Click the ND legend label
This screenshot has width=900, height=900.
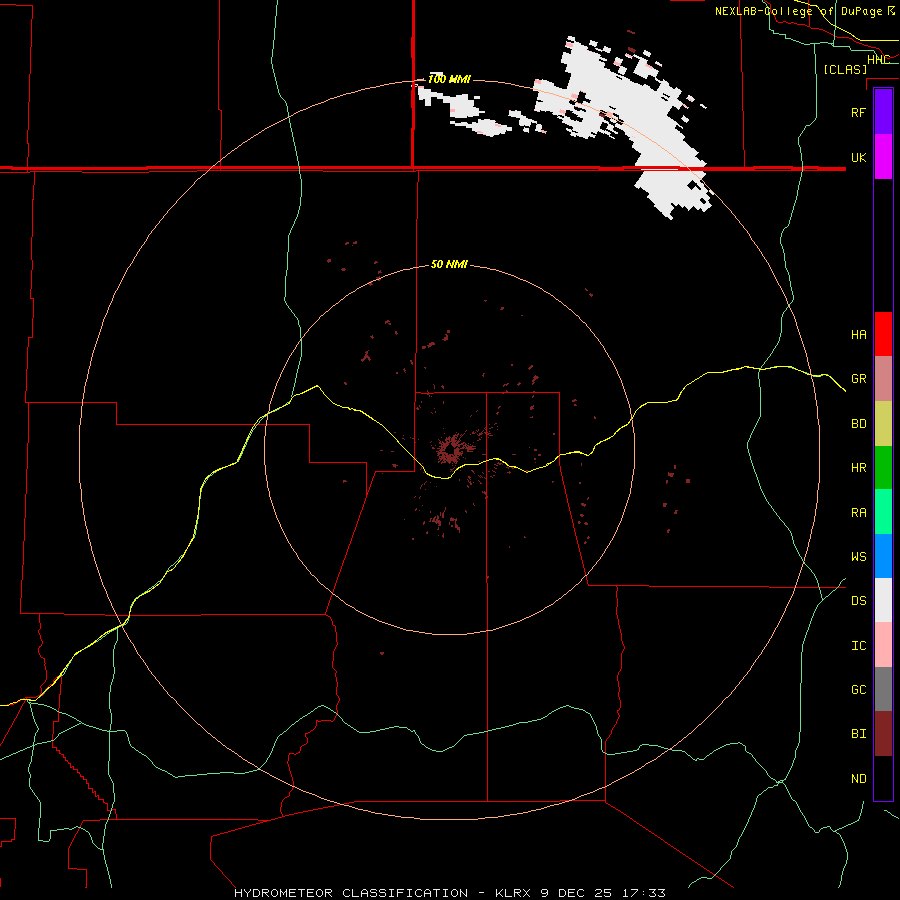pos(858,778)
